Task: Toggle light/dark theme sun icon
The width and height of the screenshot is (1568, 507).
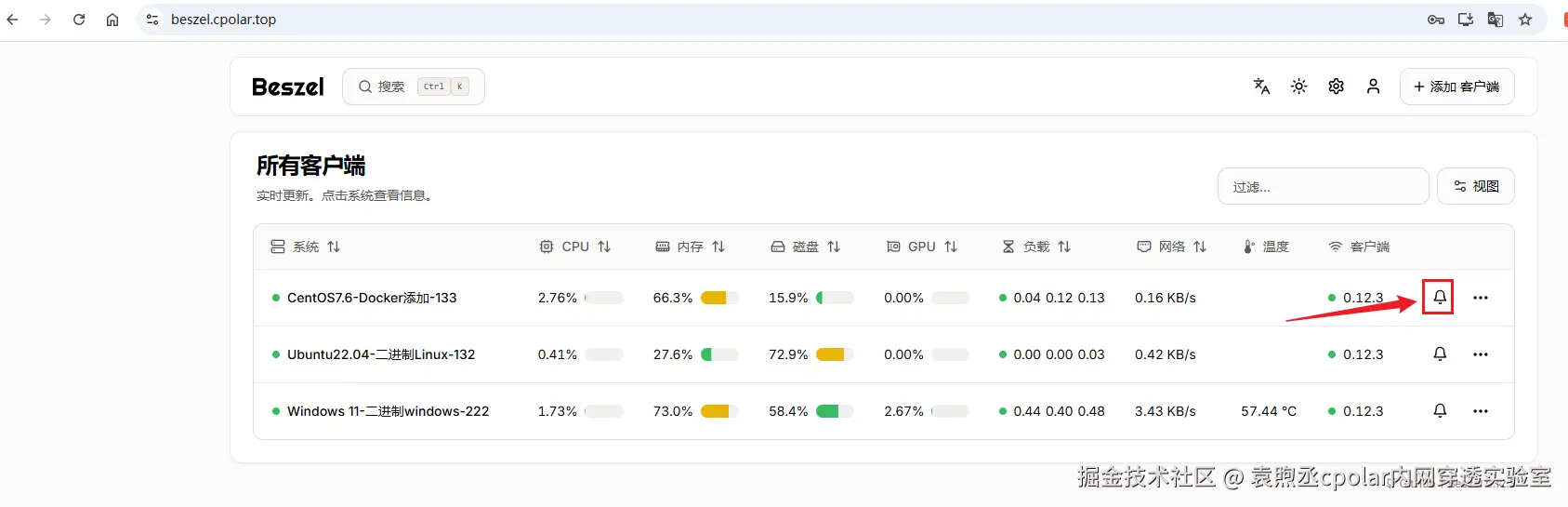Action: click(x=1298, y=87)
